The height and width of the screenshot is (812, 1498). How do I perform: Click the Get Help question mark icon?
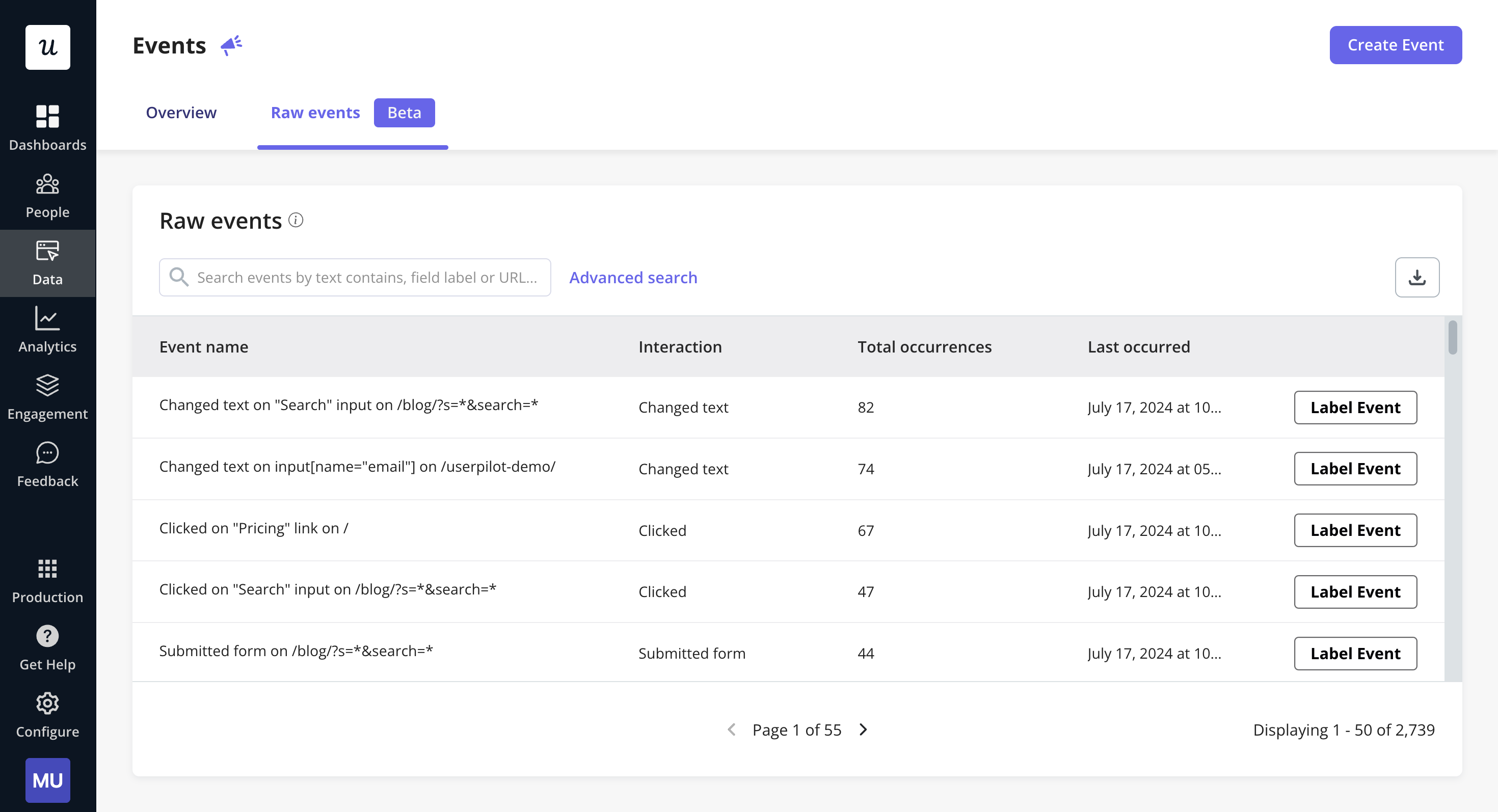coord(47,636)
